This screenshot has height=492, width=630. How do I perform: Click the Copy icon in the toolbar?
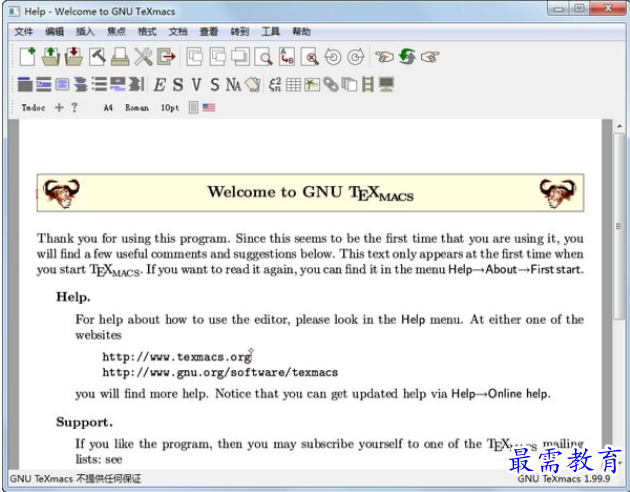(218, 57)
